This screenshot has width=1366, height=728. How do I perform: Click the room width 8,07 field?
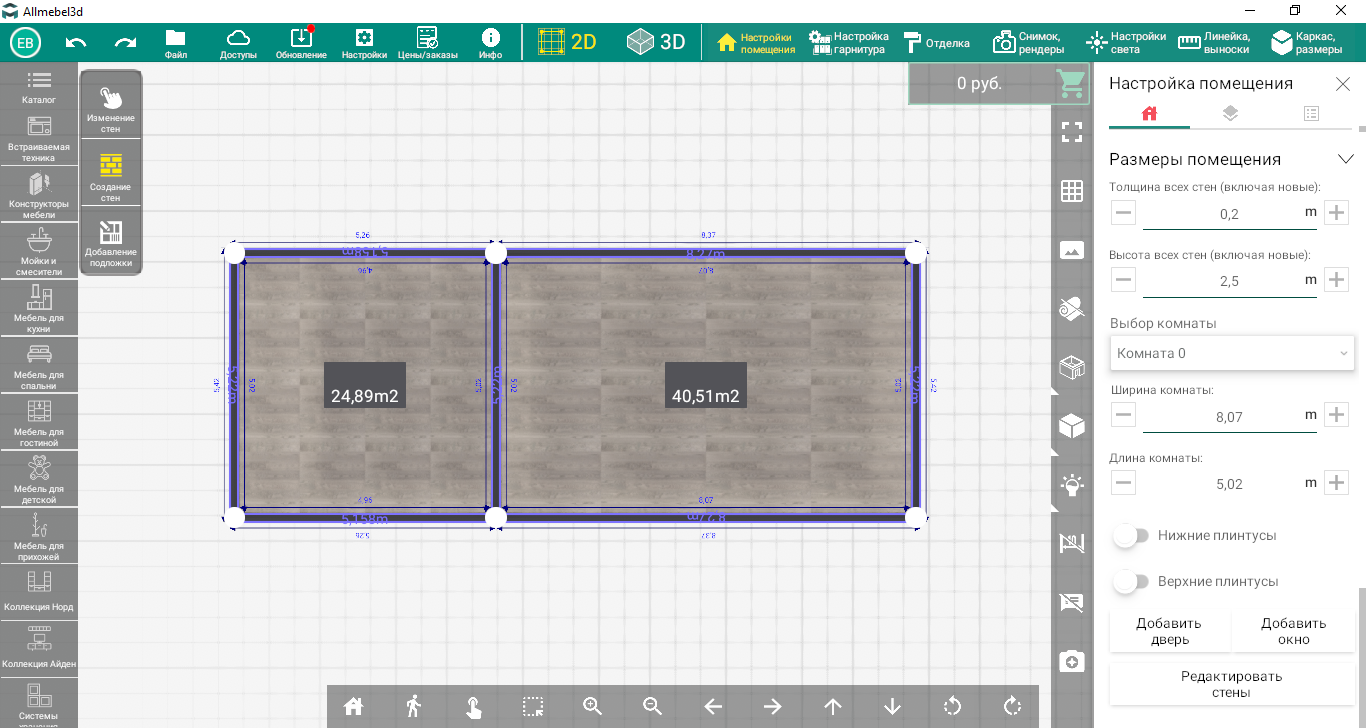1229,417
